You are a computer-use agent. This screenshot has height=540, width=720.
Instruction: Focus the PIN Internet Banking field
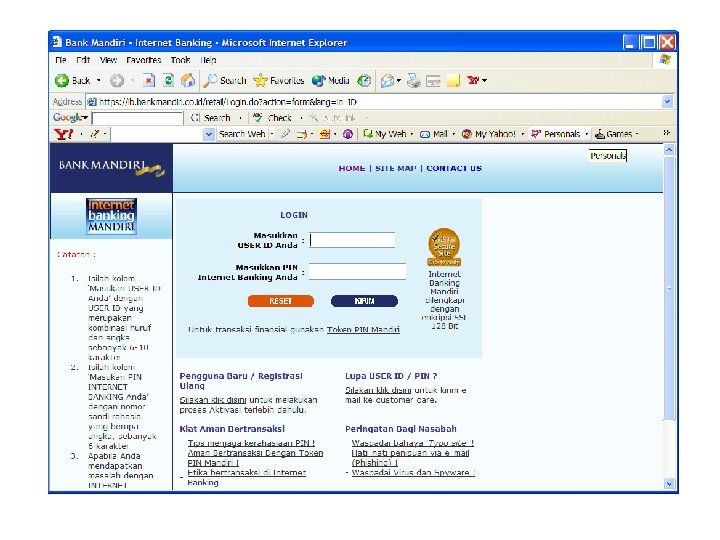pos(357,271)
